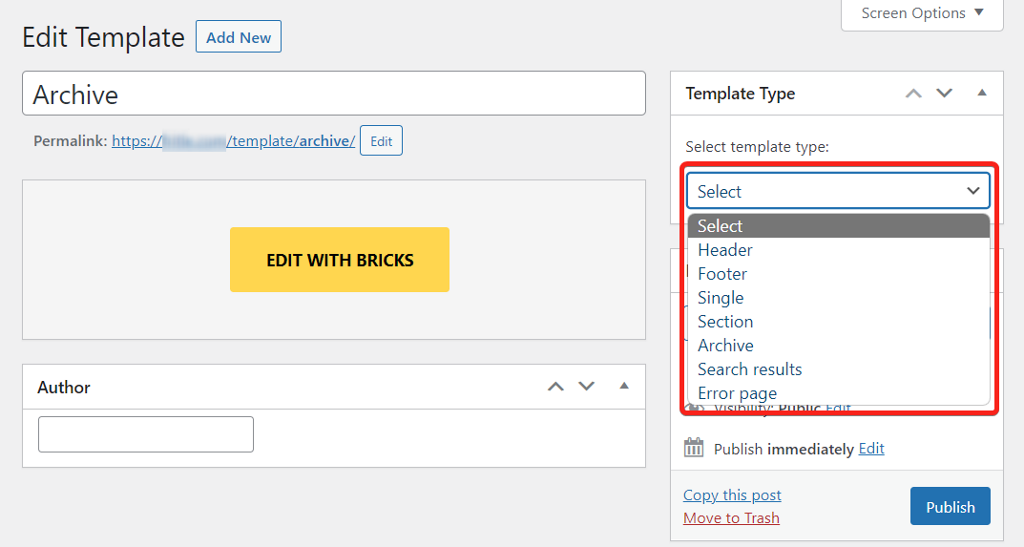Click the calendar icon beside Publish immediately
Image resolution: width=1024 pixels, height=547 pixels.
pyautogui.click(x=694, y=448)
